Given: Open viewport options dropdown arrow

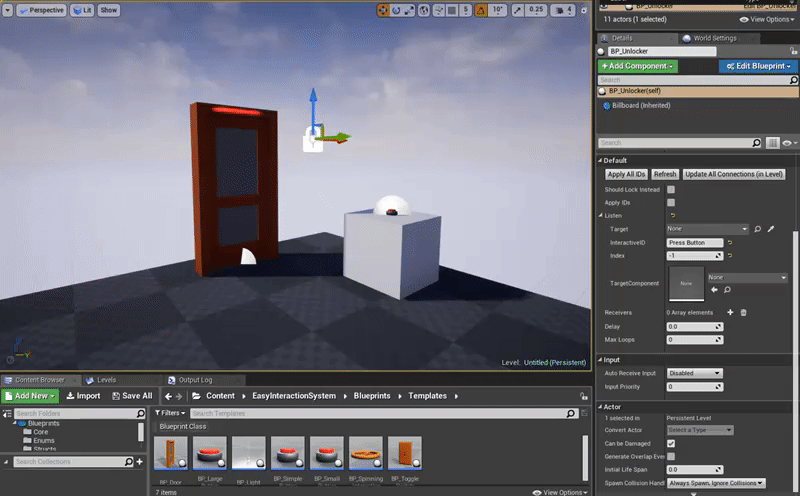Looking at the screenshot, I should pyautogui.click(x=8, y=10).
